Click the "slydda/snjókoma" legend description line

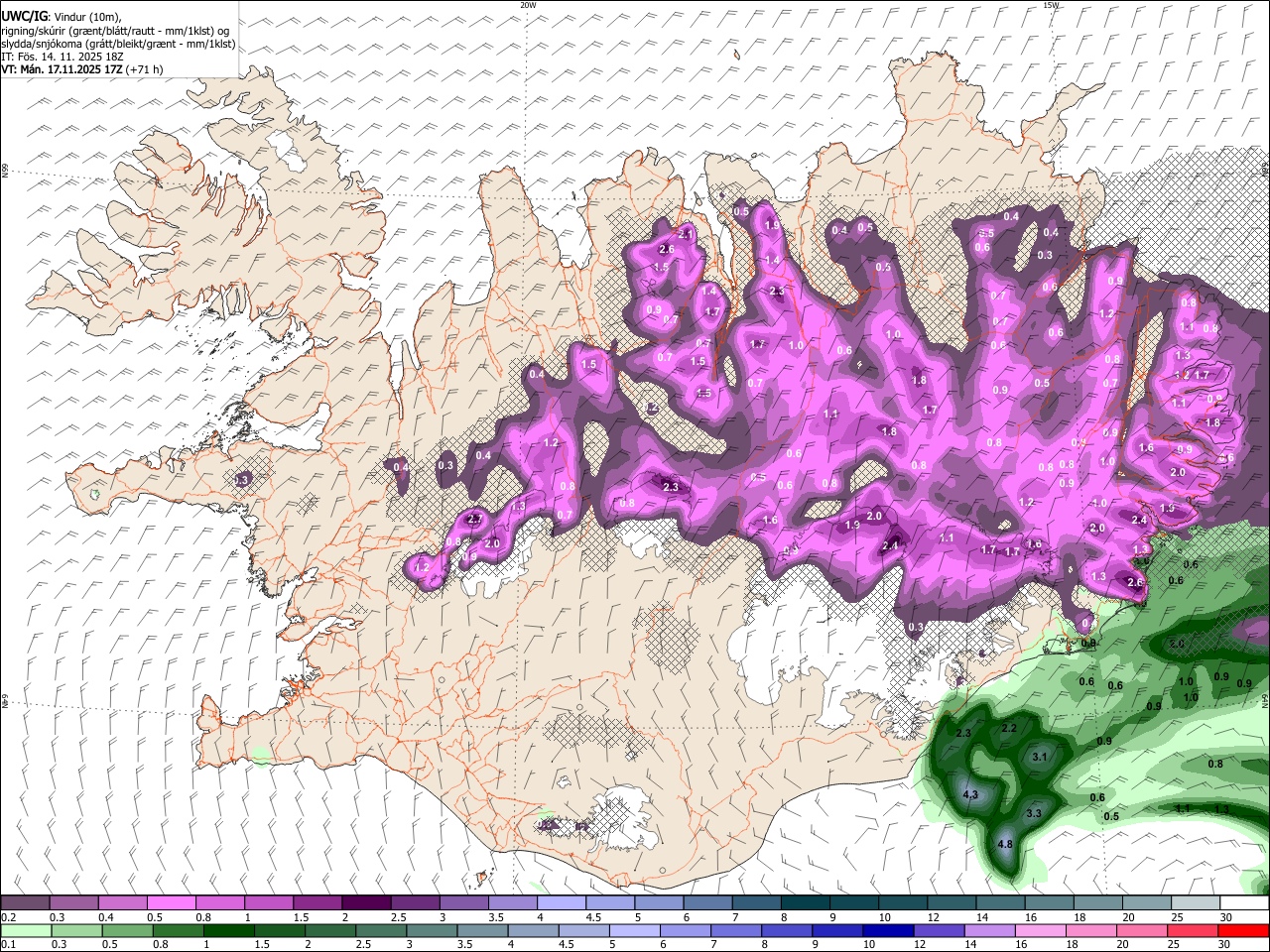click(118, 44)
